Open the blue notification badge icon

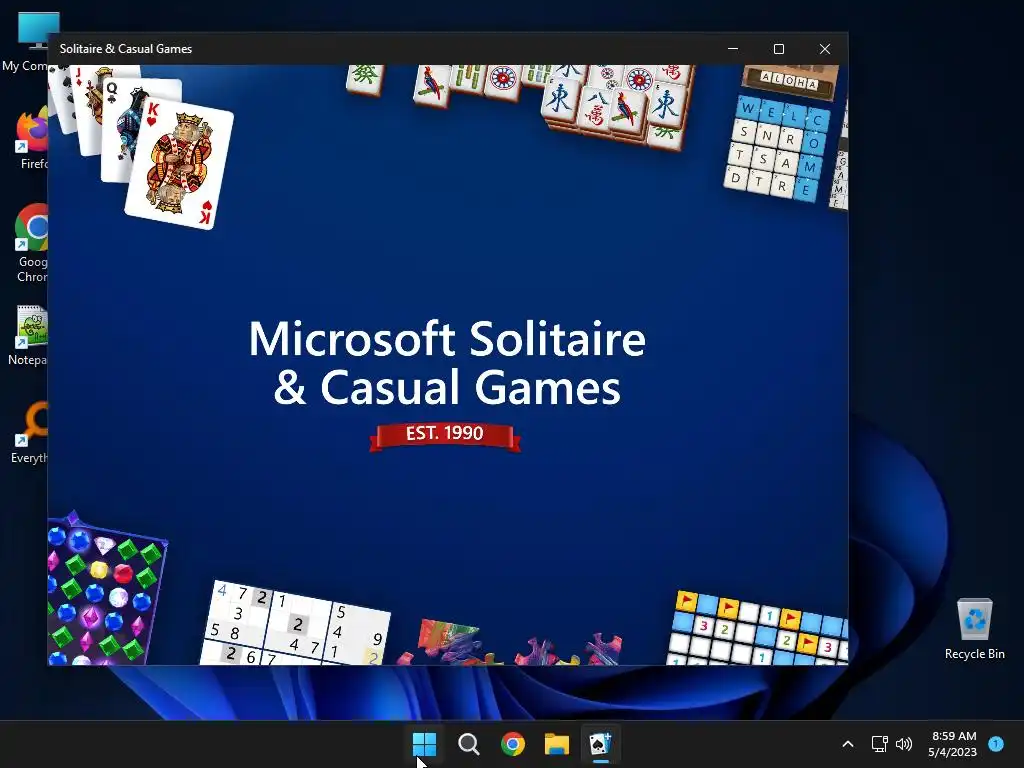996,743
